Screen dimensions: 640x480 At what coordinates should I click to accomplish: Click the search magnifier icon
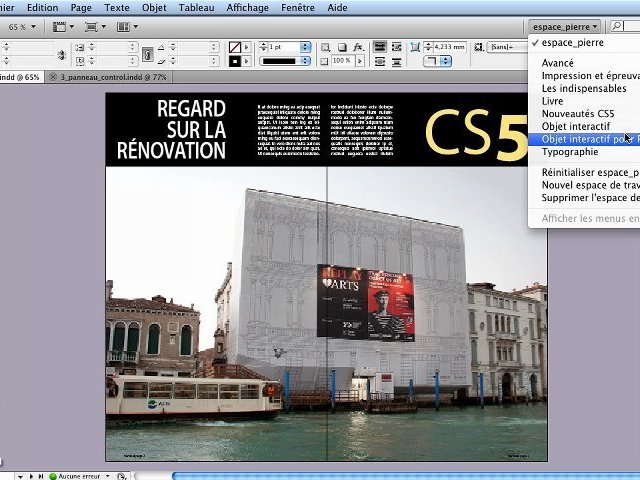tap(617, 27)
